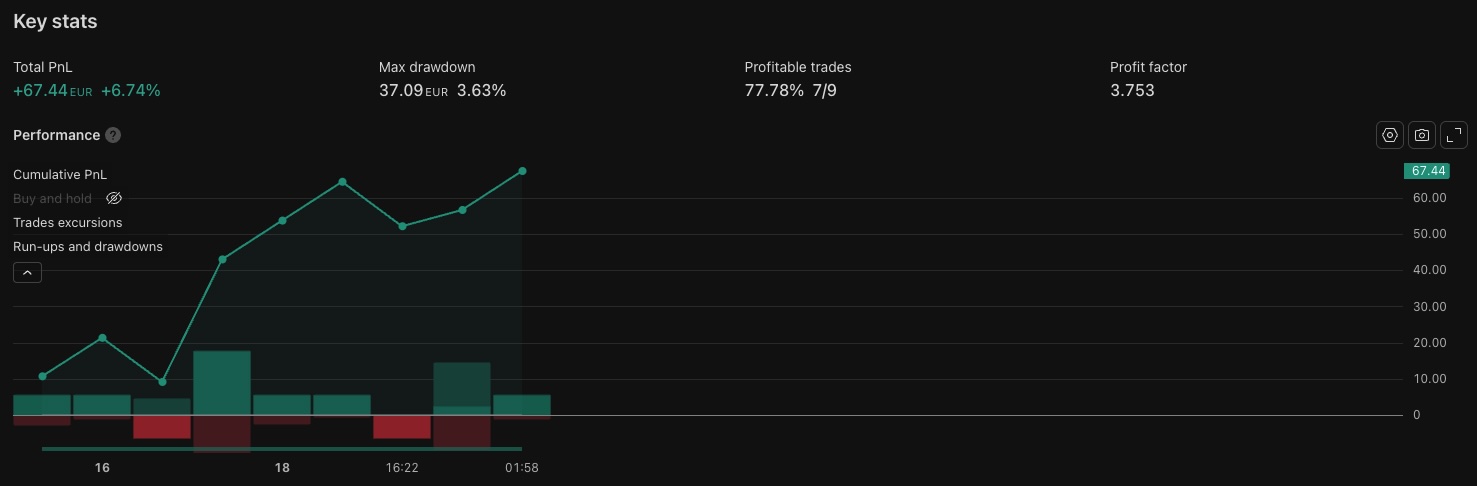The height and width of the screenshot is (486, 1477).
Task: Open Performance help question mark
Action: [113, 135]
